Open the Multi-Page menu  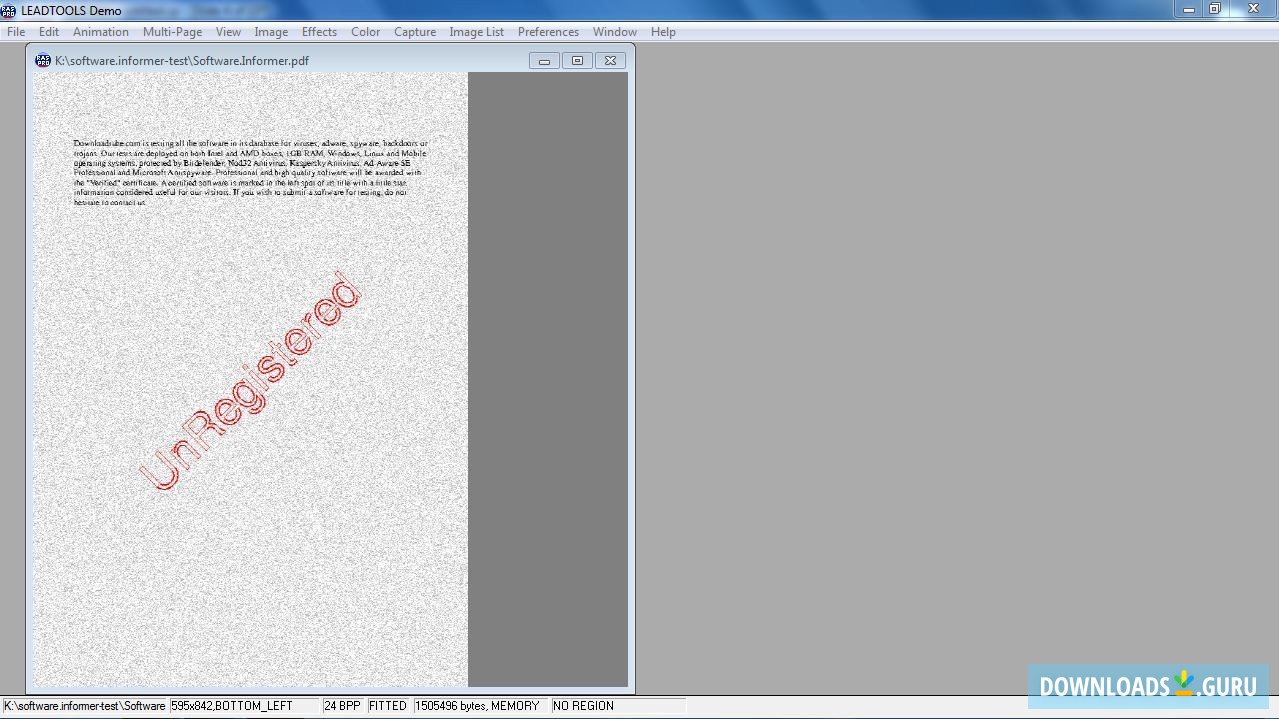(x=172, y=31)
